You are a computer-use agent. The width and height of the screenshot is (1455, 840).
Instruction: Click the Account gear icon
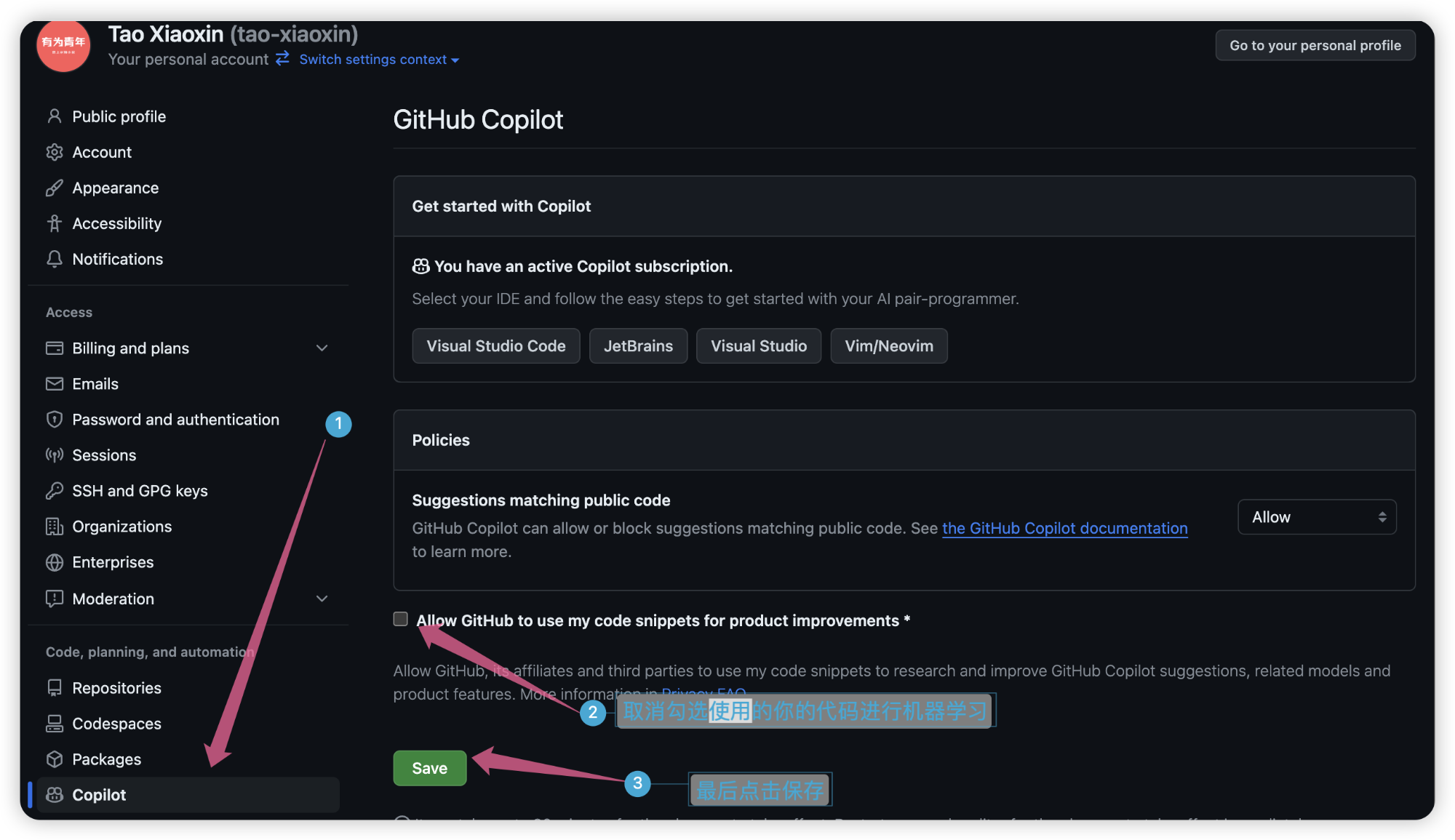tap(55, 152)
